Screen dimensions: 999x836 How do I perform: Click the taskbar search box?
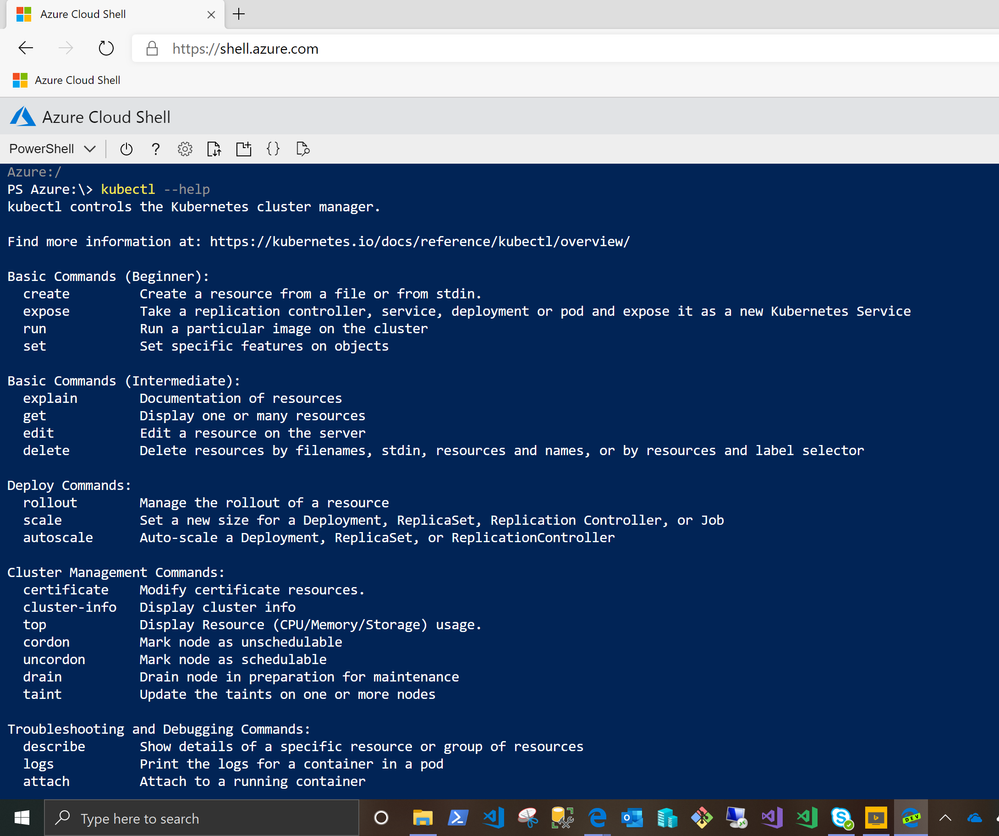[201, 818]
